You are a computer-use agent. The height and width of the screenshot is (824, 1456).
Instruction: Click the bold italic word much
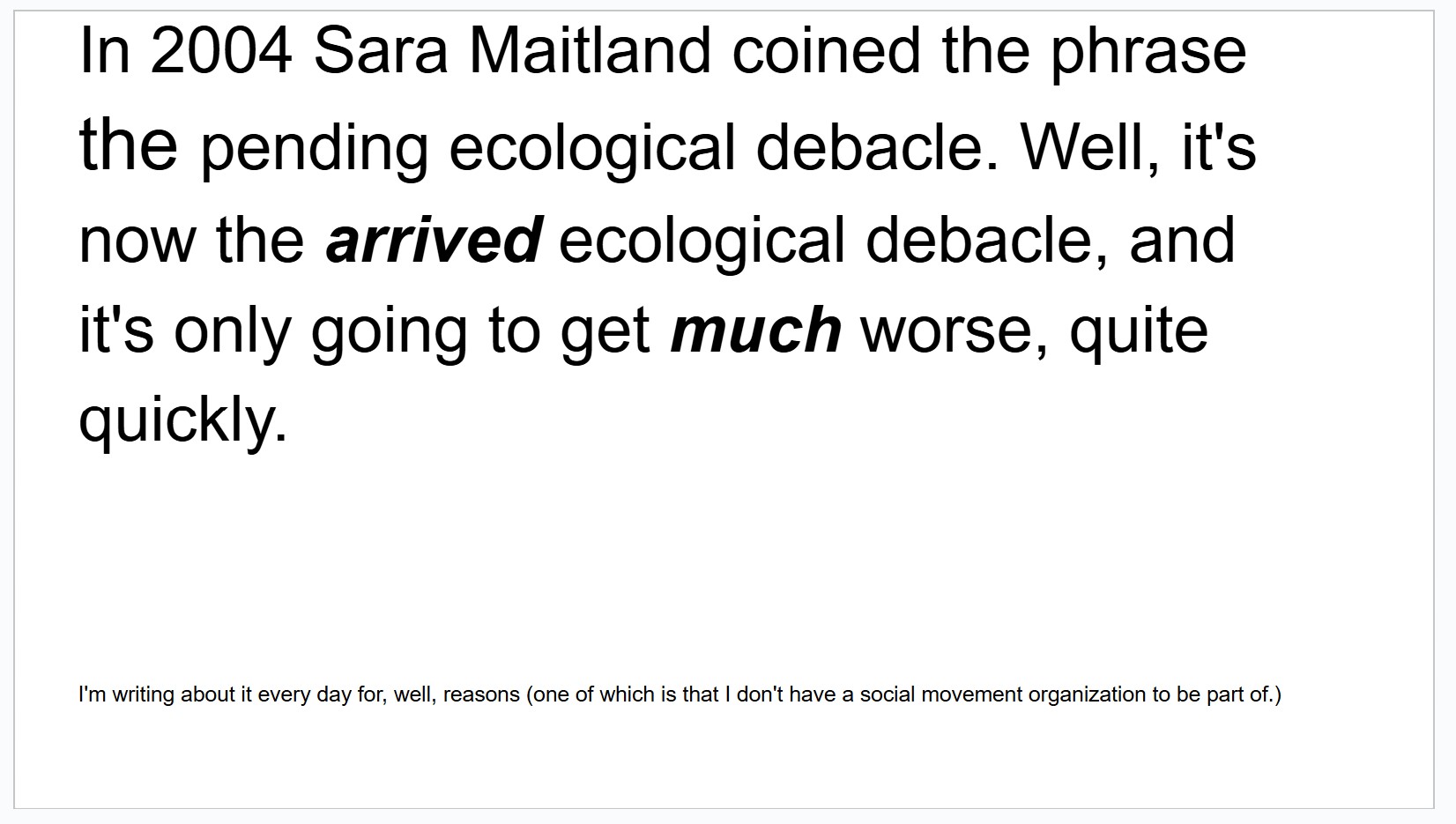coord(755,330)
